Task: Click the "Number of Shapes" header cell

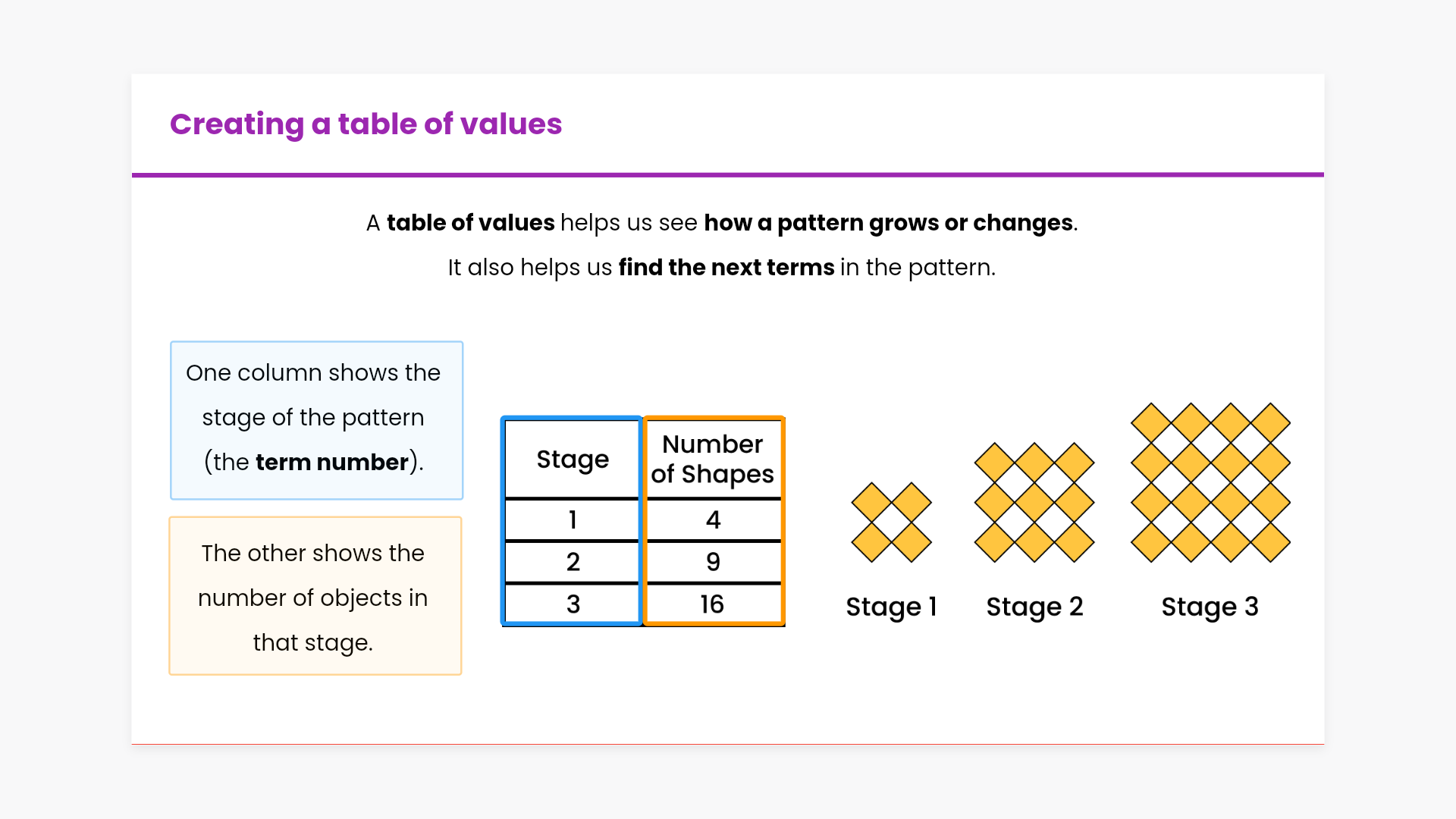Action: click(713, 459)
